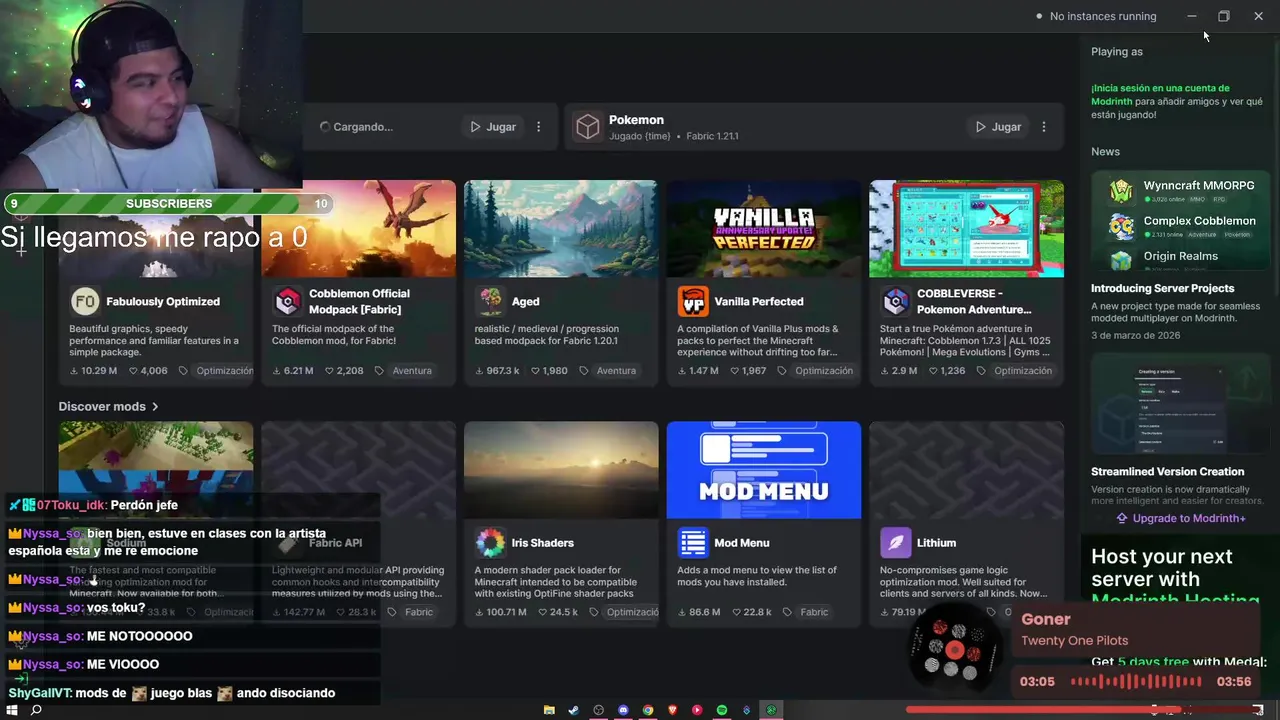
Task: Click Upgrade to Modrinth+ link
Action: (1180, 518)
